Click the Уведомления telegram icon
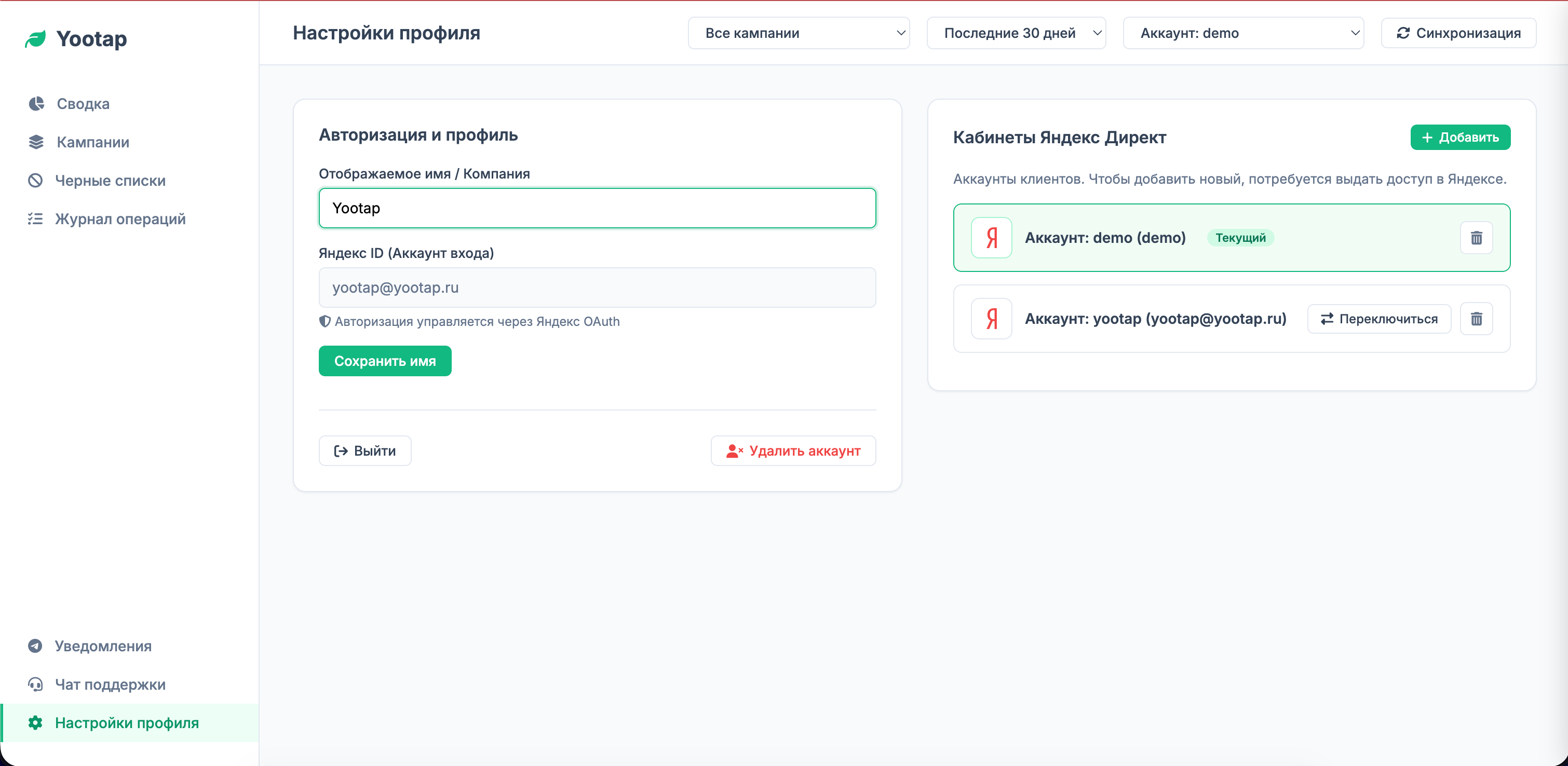 point(35,646)
